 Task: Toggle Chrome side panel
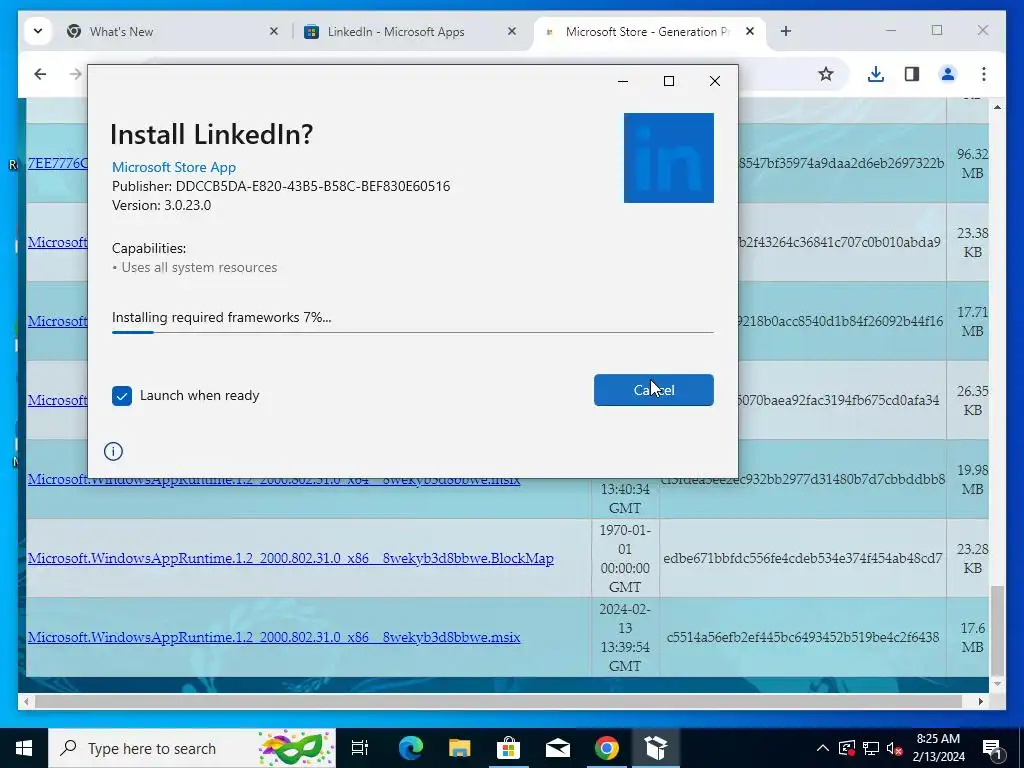[x=912, y=74]
